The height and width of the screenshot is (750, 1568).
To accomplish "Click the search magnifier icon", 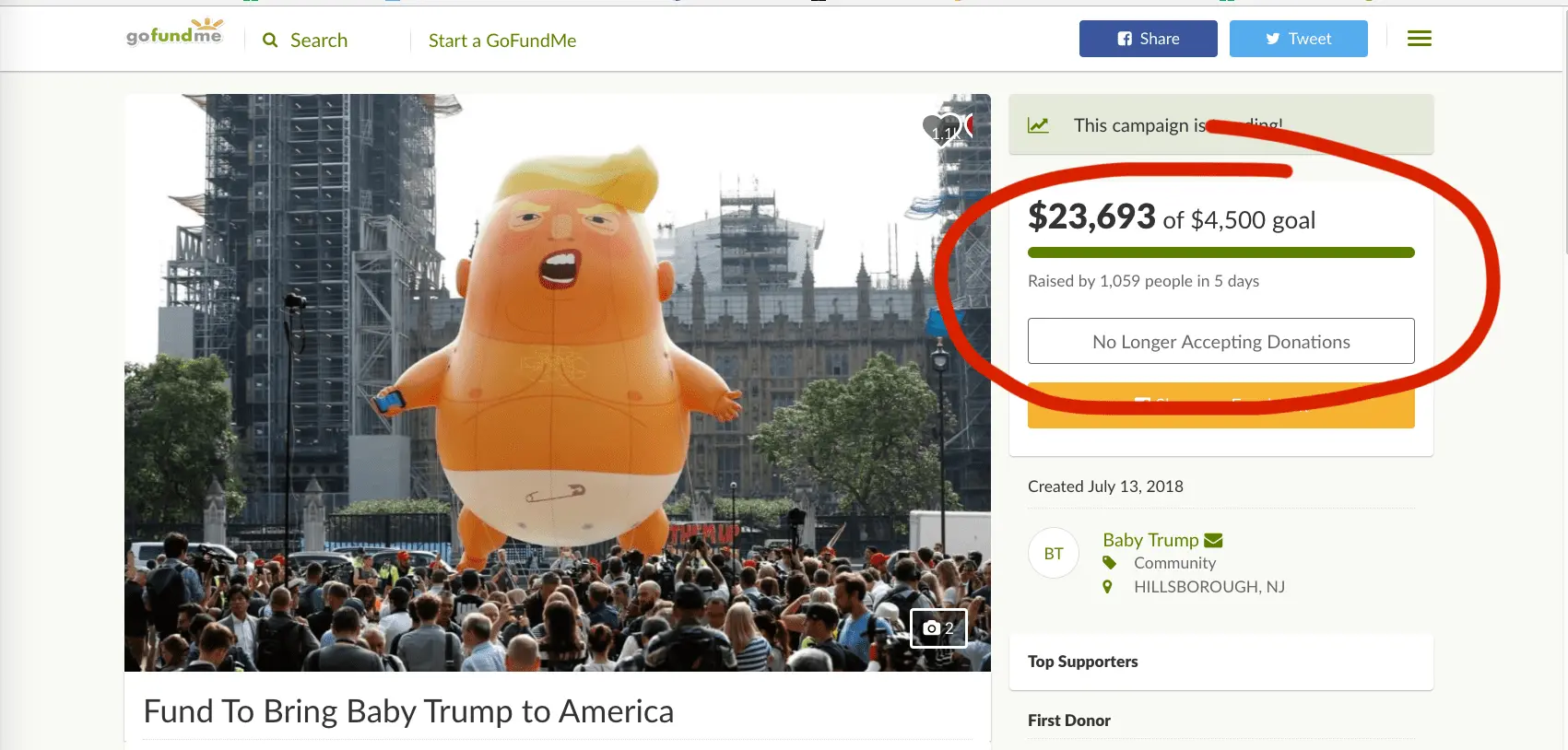I will coord(270,41).
